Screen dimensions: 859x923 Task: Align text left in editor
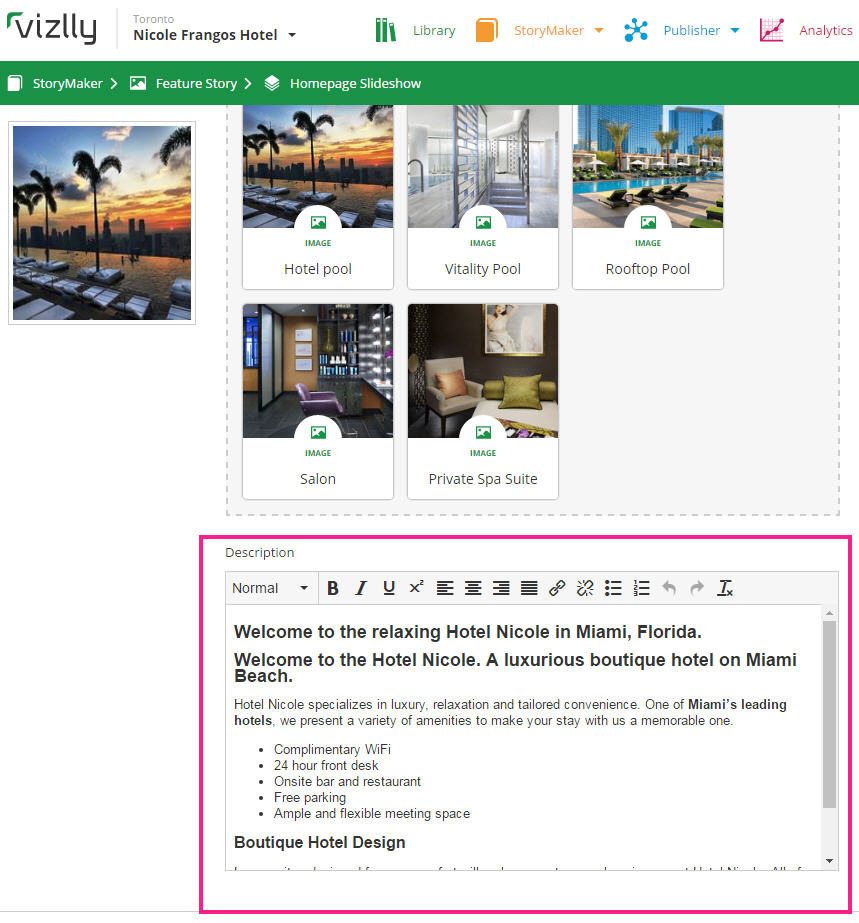[445, 587]
